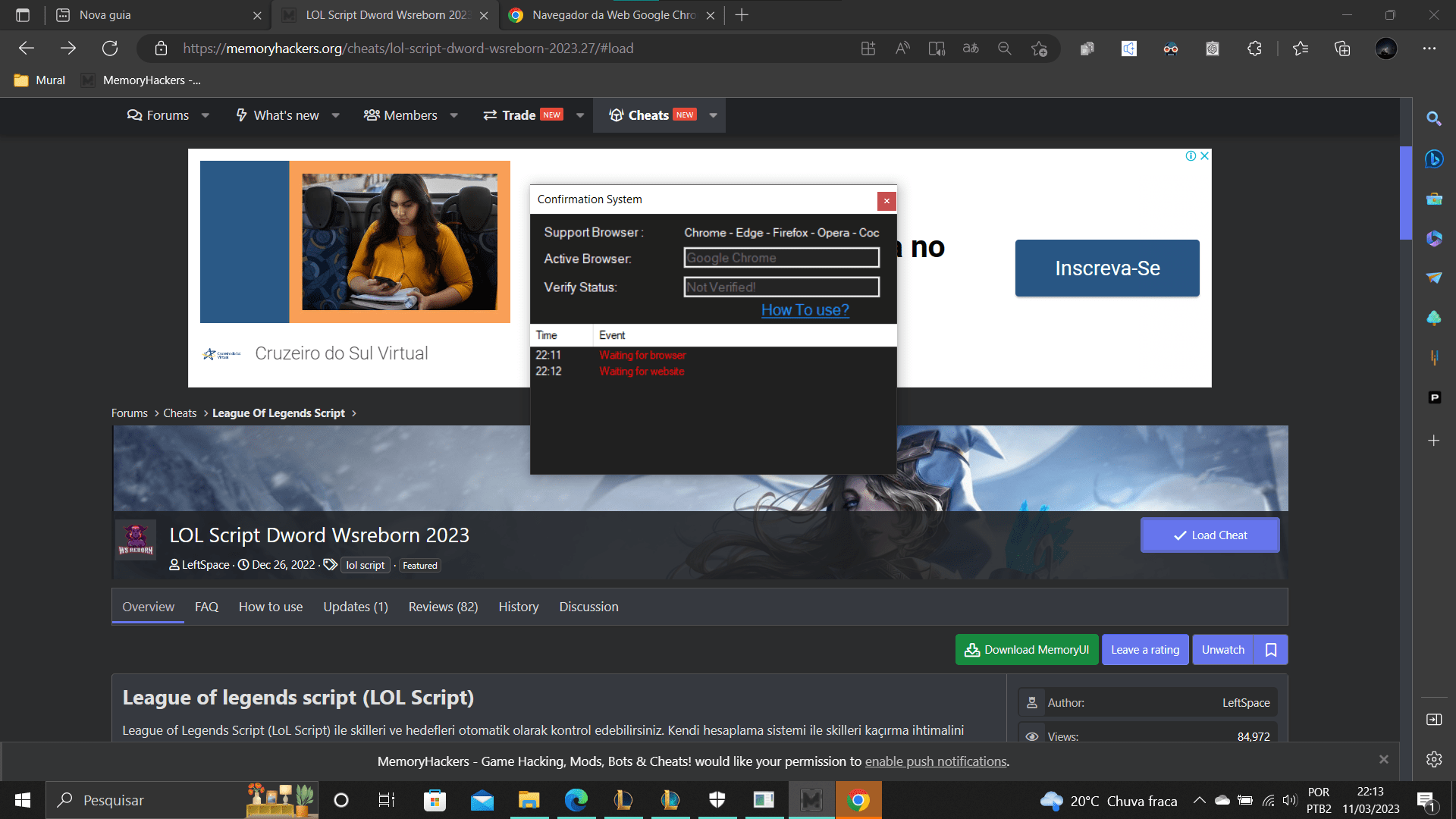Click the Inscreva-Se ad button

pos(1107,268)
